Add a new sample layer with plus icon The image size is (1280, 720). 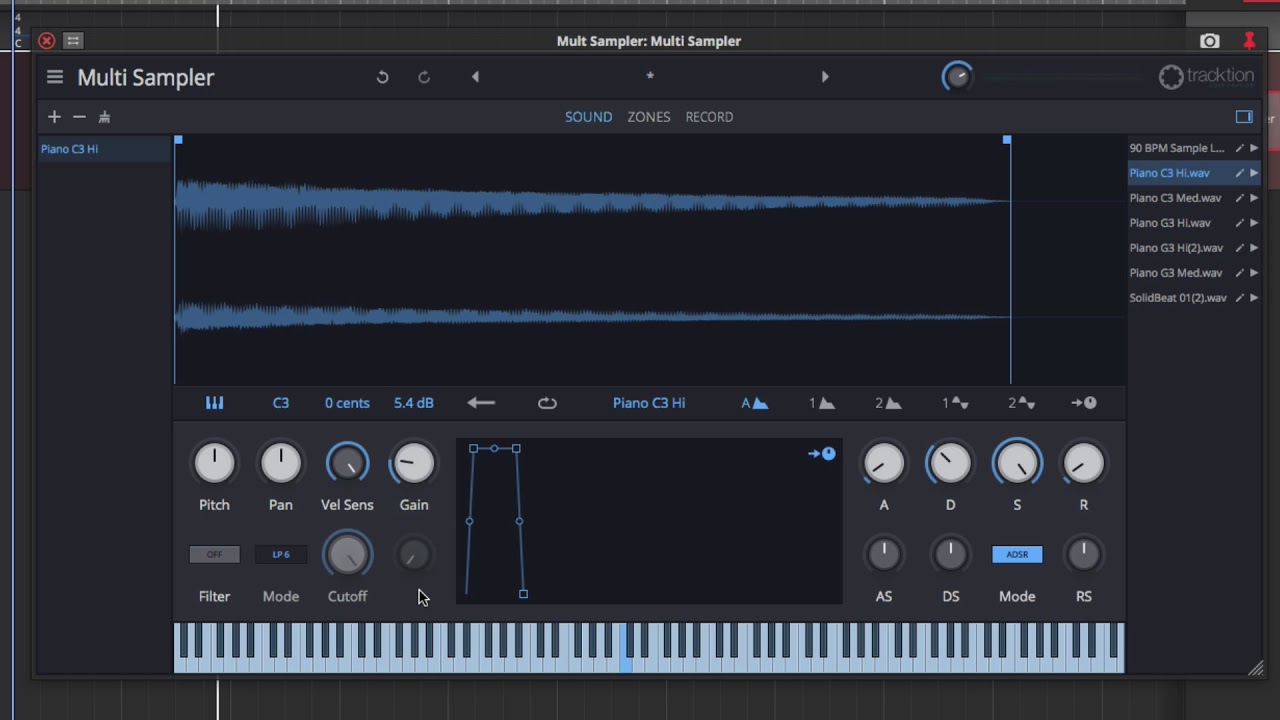(x=54, y=117)
